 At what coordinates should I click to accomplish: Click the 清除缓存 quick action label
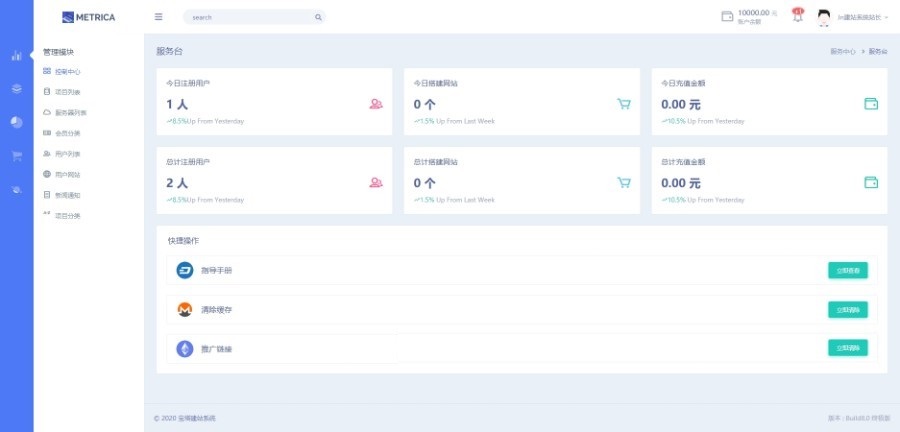(x=216, y=310)
